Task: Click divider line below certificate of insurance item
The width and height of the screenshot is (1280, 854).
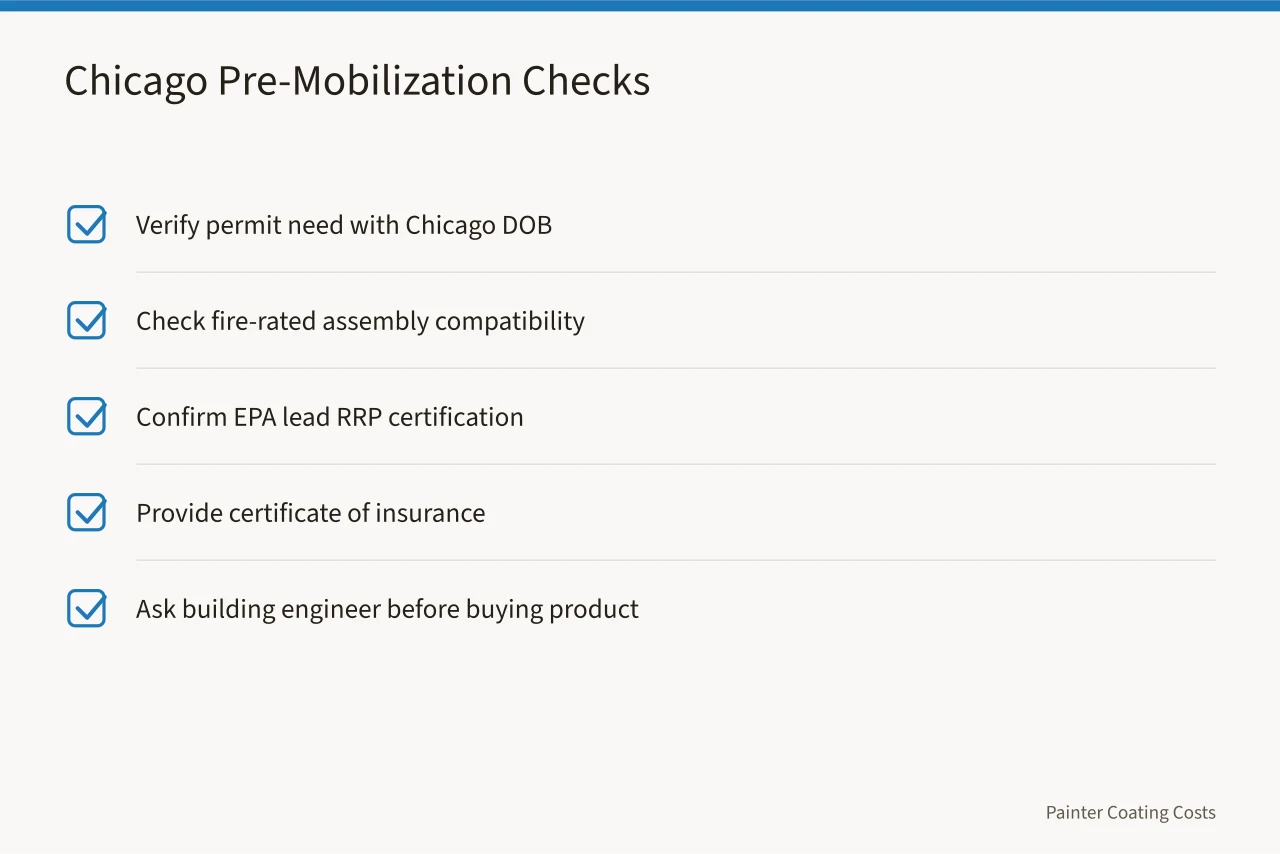Action: (676, 560)
